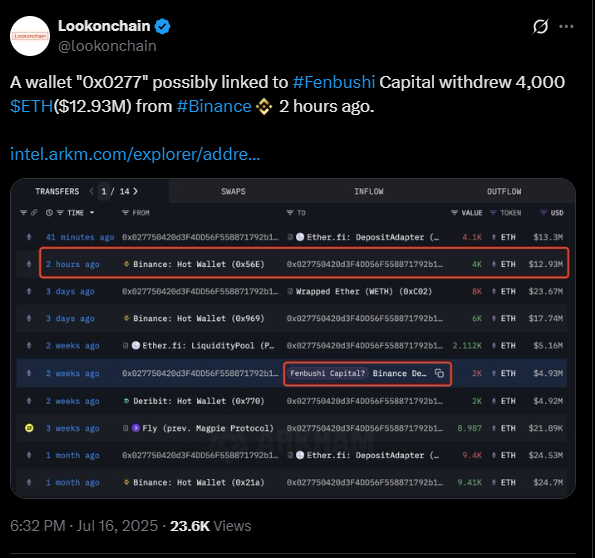The height and width of the screenshot is (558, 595).
Task: Open the intel.arkm.com explorer link
Action: click(135, 154)
